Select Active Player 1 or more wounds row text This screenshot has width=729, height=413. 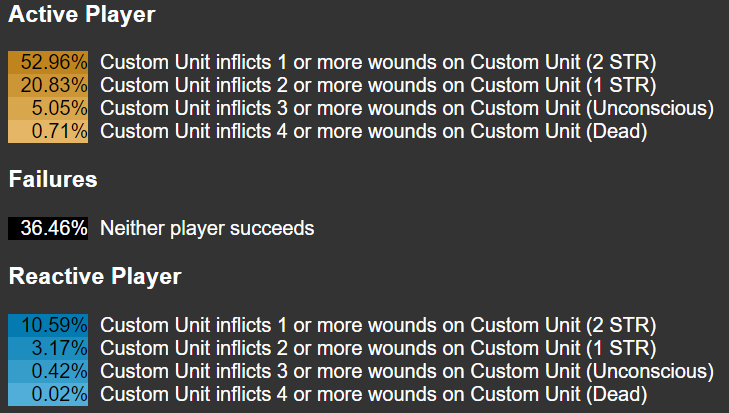pyautogui.click(x=378, y=61)
